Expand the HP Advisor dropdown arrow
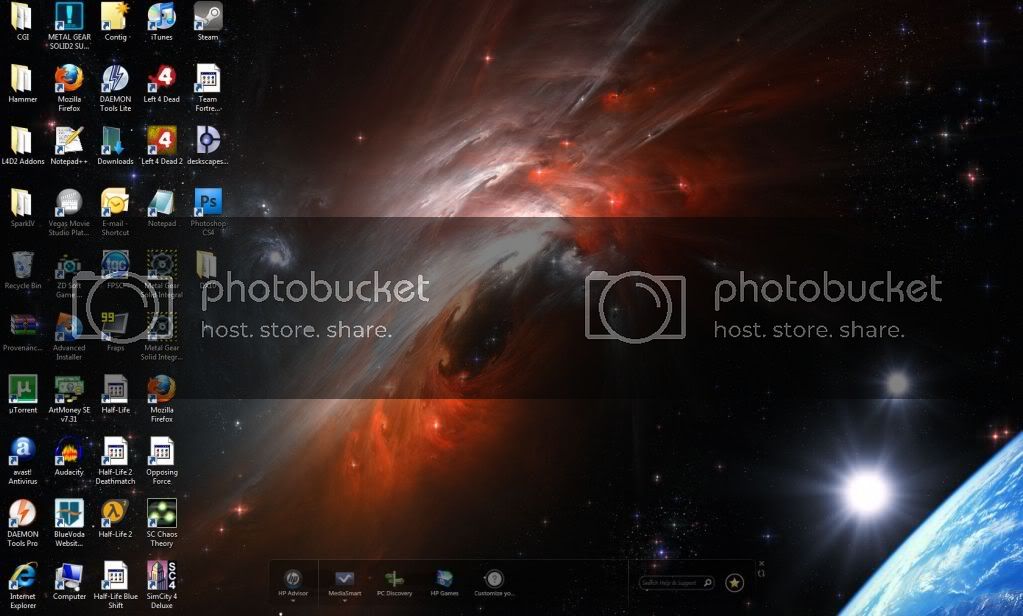The width and height of the screenshot is (1023, 616). click(292, 602)
